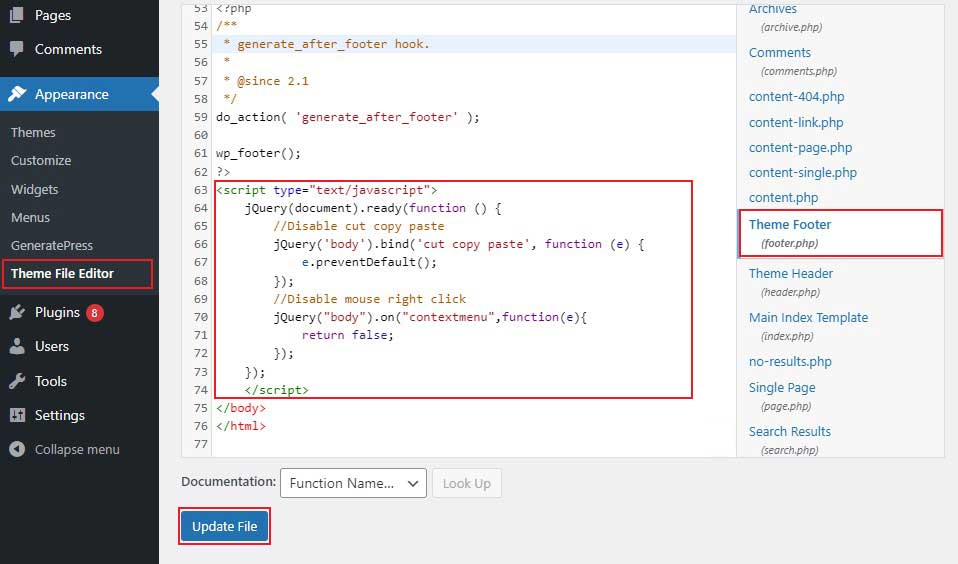Click line number 77 in gutter
Image resolution: width=958 pixels, height=564 pixels.
[x=200, y=444]
